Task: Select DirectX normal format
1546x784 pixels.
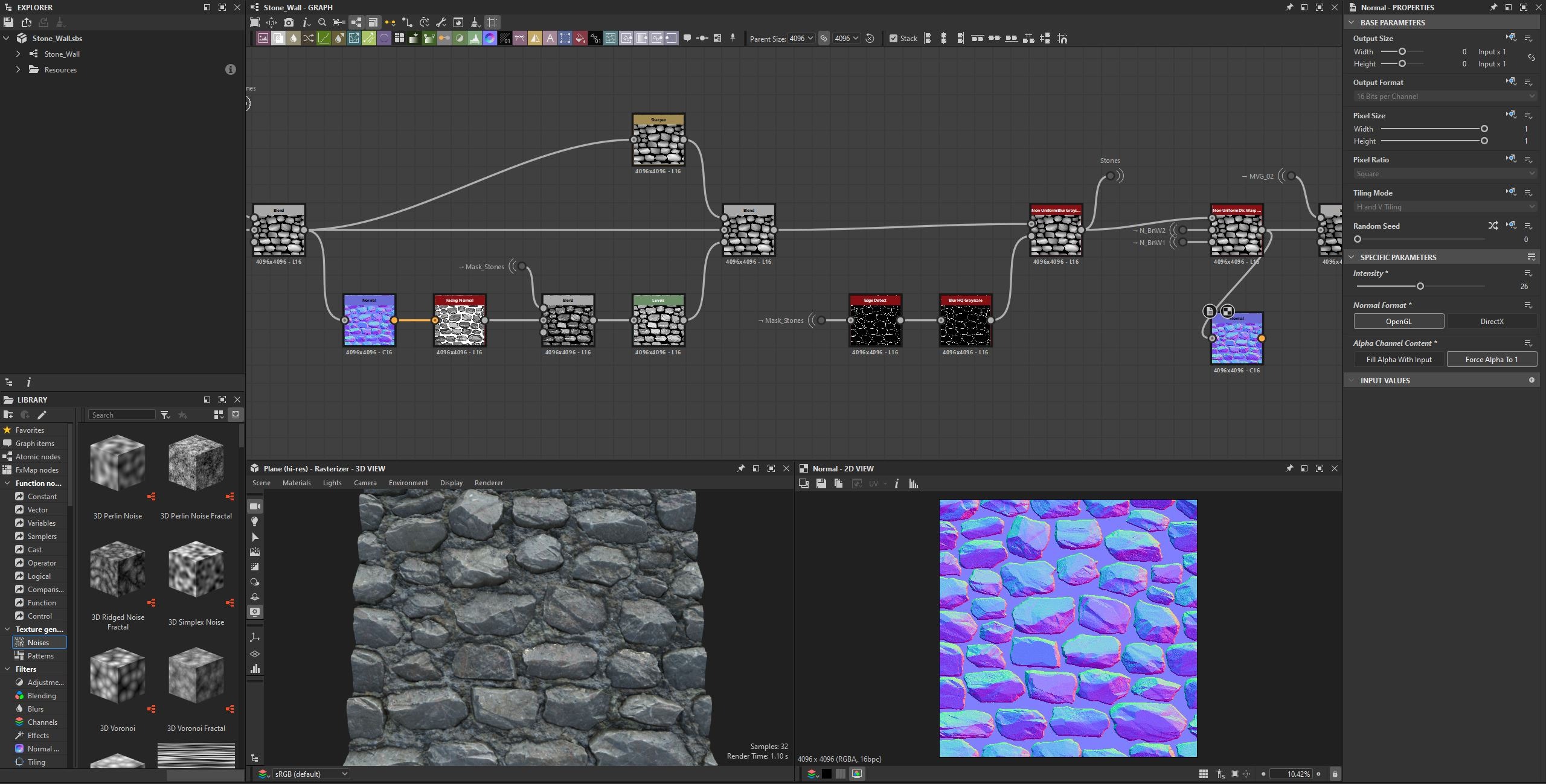Action: coord(1492,321)
